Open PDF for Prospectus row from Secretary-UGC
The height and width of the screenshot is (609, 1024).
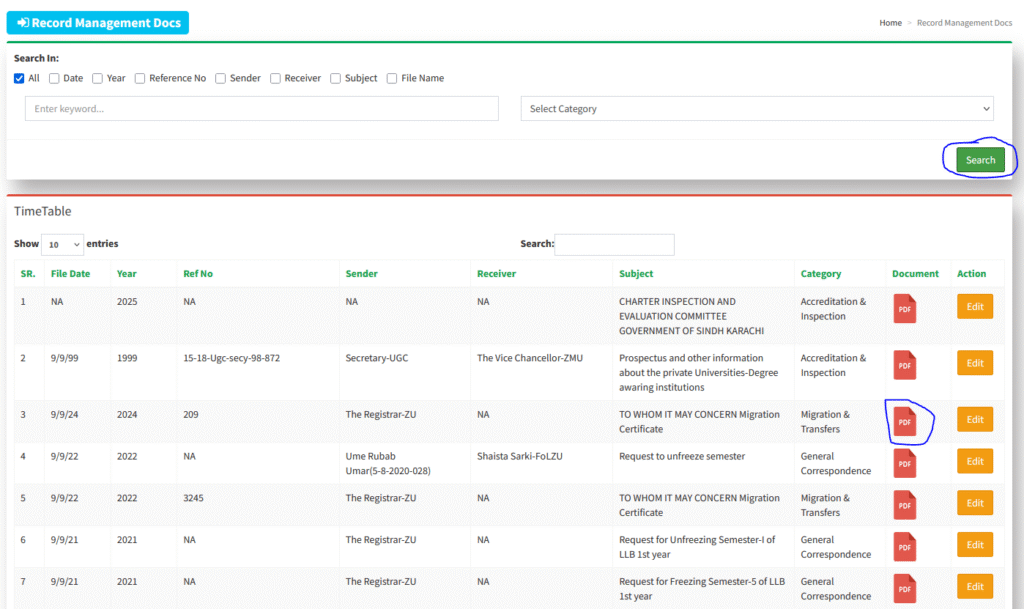tap(904, 365)
